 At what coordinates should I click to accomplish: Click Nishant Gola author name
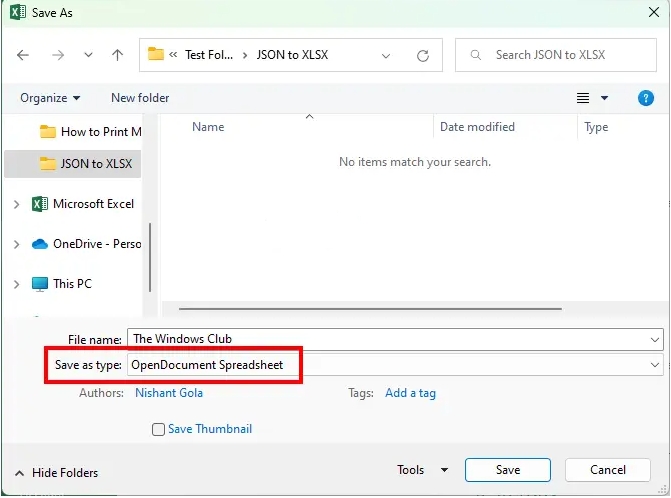pyautogui.click(x=169, y=393)
